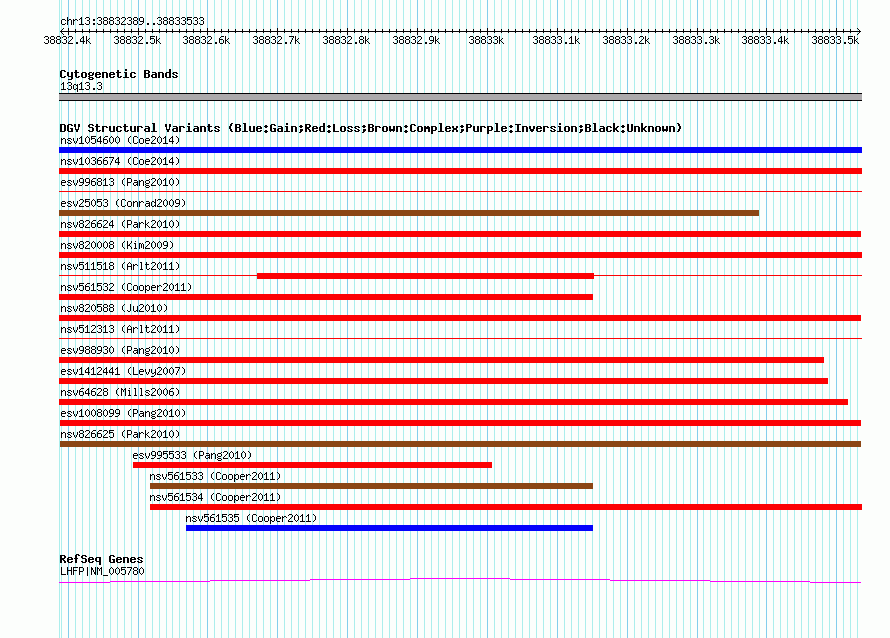Screen dimensions: 890x638
Task: Click the DGV Structural Variants track title
Action: [x=370, y=128]
